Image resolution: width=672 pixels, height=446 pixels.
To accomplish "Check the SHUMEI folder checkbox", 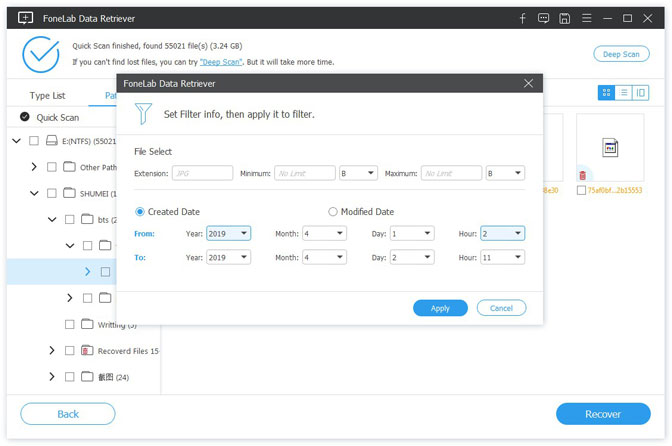I will (x=51, y=193).
